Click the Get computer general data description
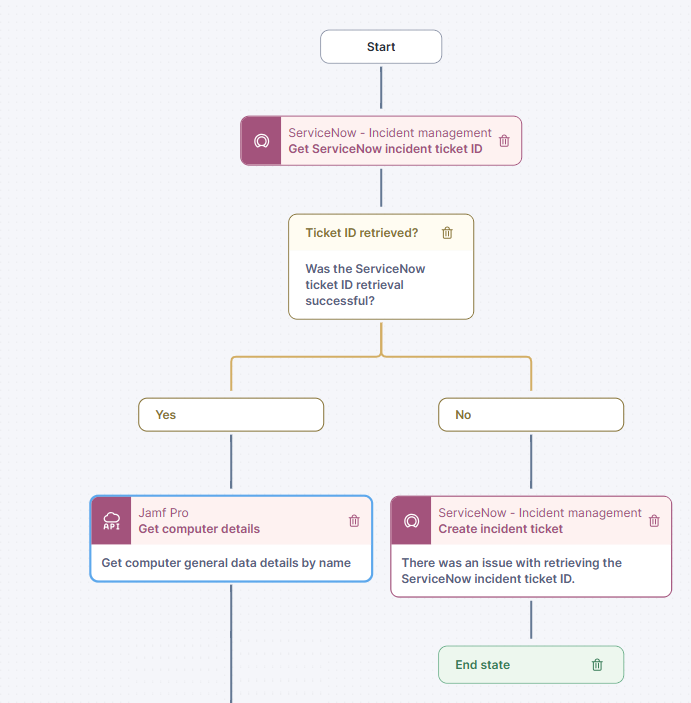The width and height of the screenshot is (691, 703). click(x=226, y=563)
